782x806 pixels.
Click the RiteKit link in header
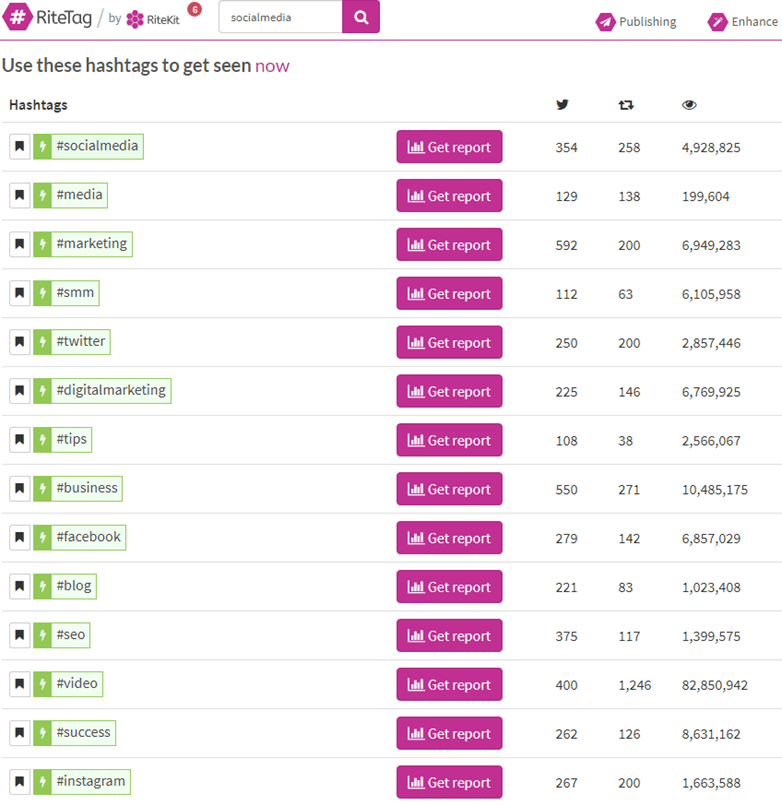(x=153, y=20)
